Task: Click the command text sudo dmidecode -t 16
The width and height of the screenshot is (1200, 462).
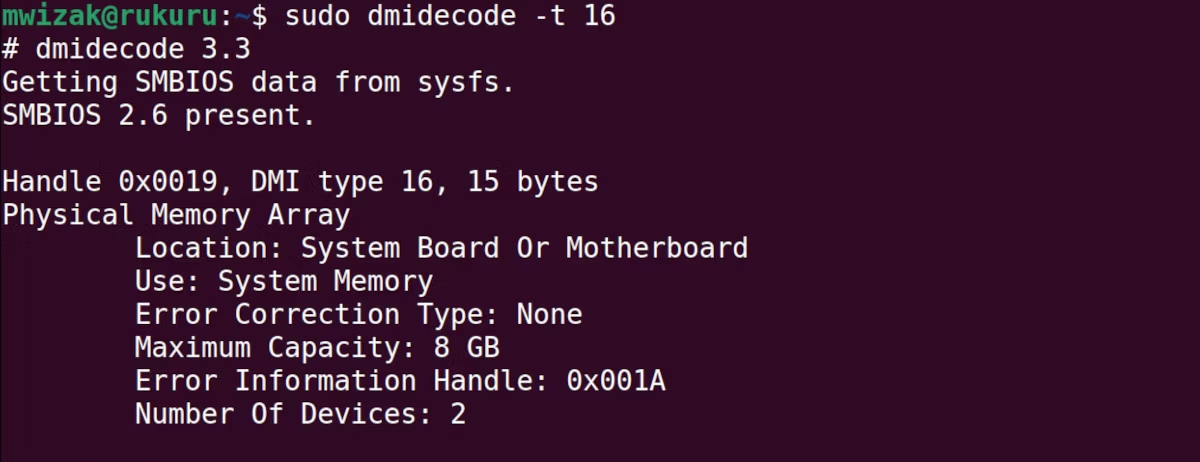Action: click(x=450, y=16)
